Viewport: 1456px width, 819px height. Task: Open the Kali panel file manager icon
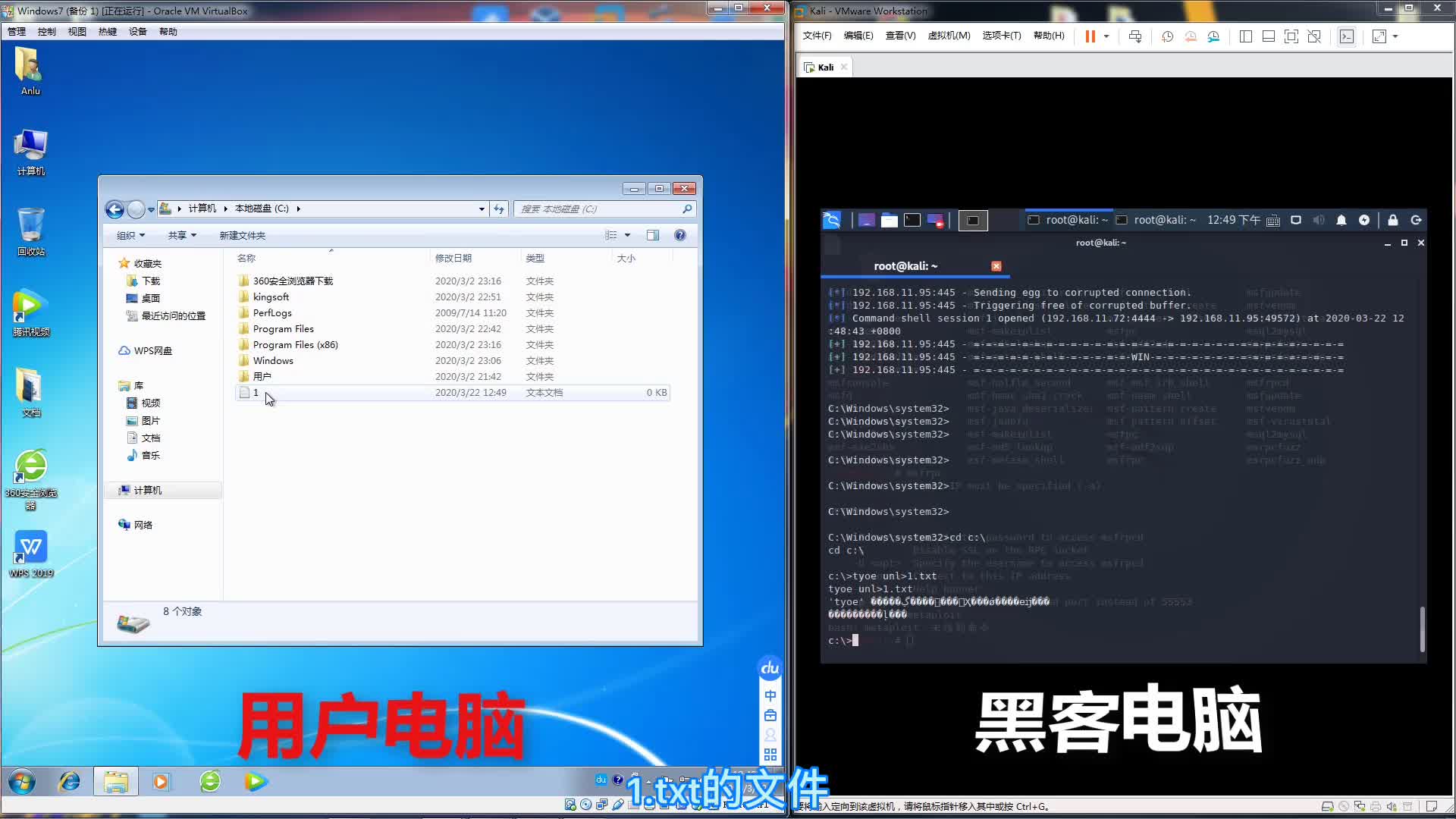pos(890,220)
